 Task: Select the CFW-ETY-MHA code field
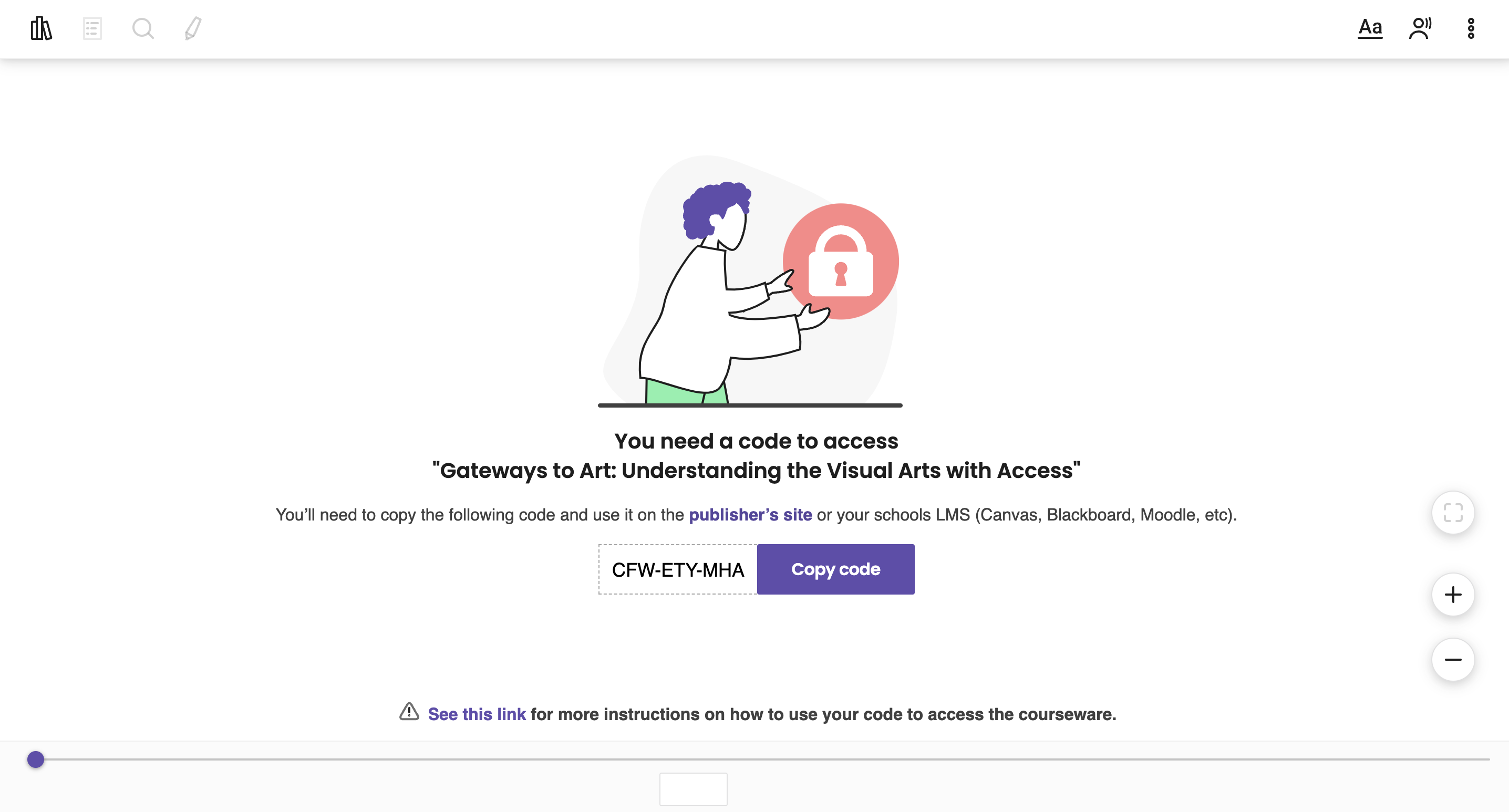(678, 569)
